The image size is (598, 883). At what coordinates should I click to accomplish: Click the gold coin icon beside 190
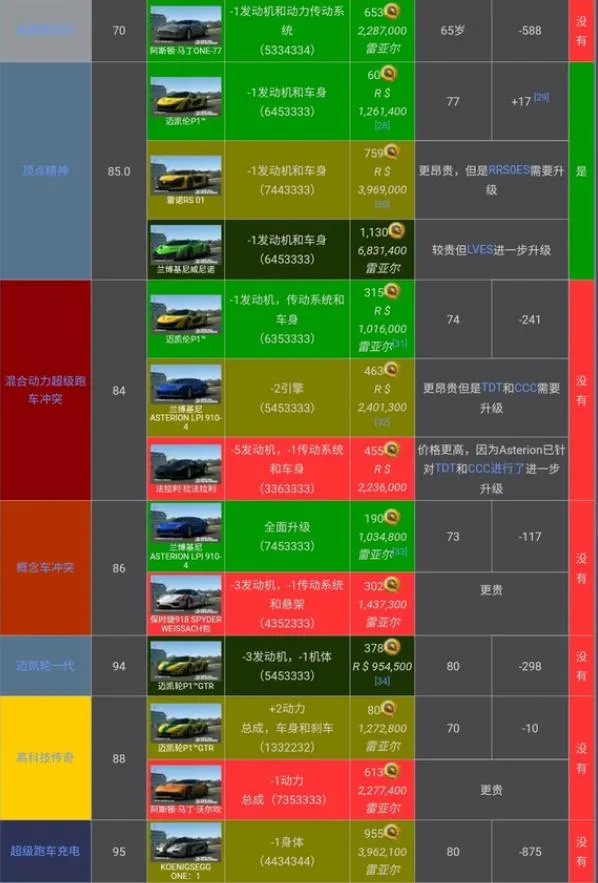click(x=392, y=518)
